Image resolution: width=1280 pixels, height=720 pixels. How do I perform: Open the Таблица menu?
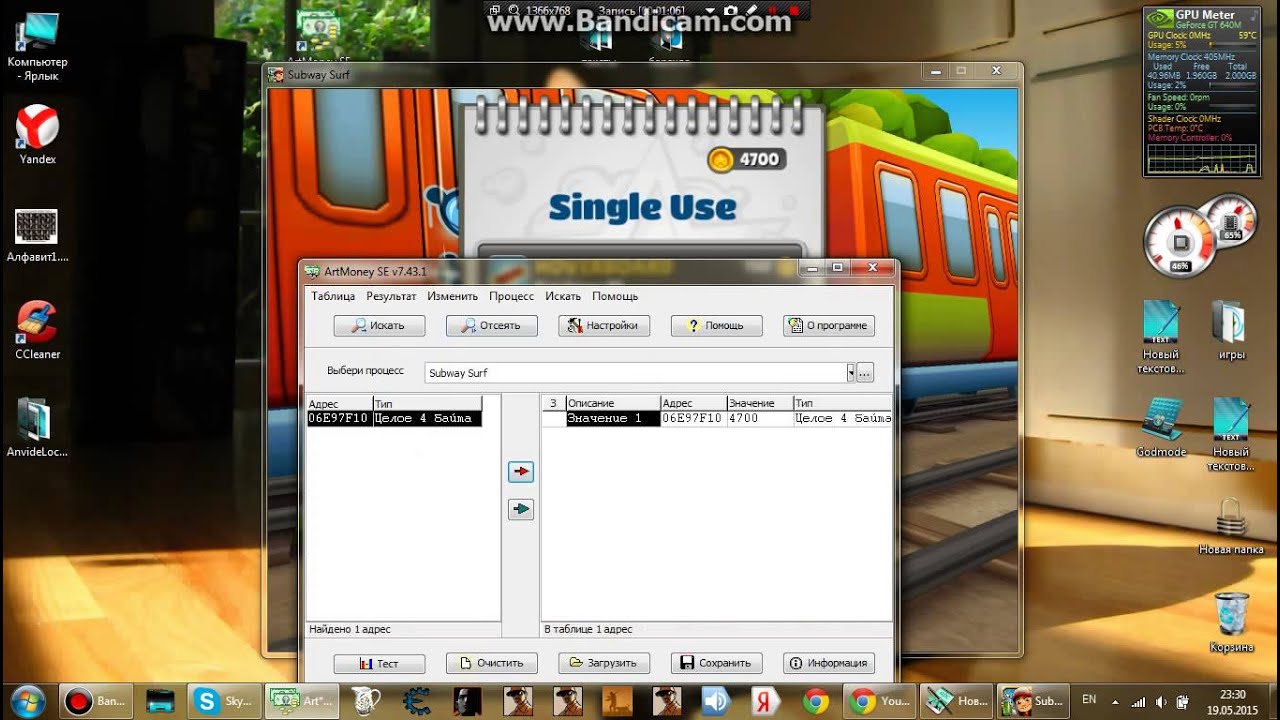coord(333,296)
